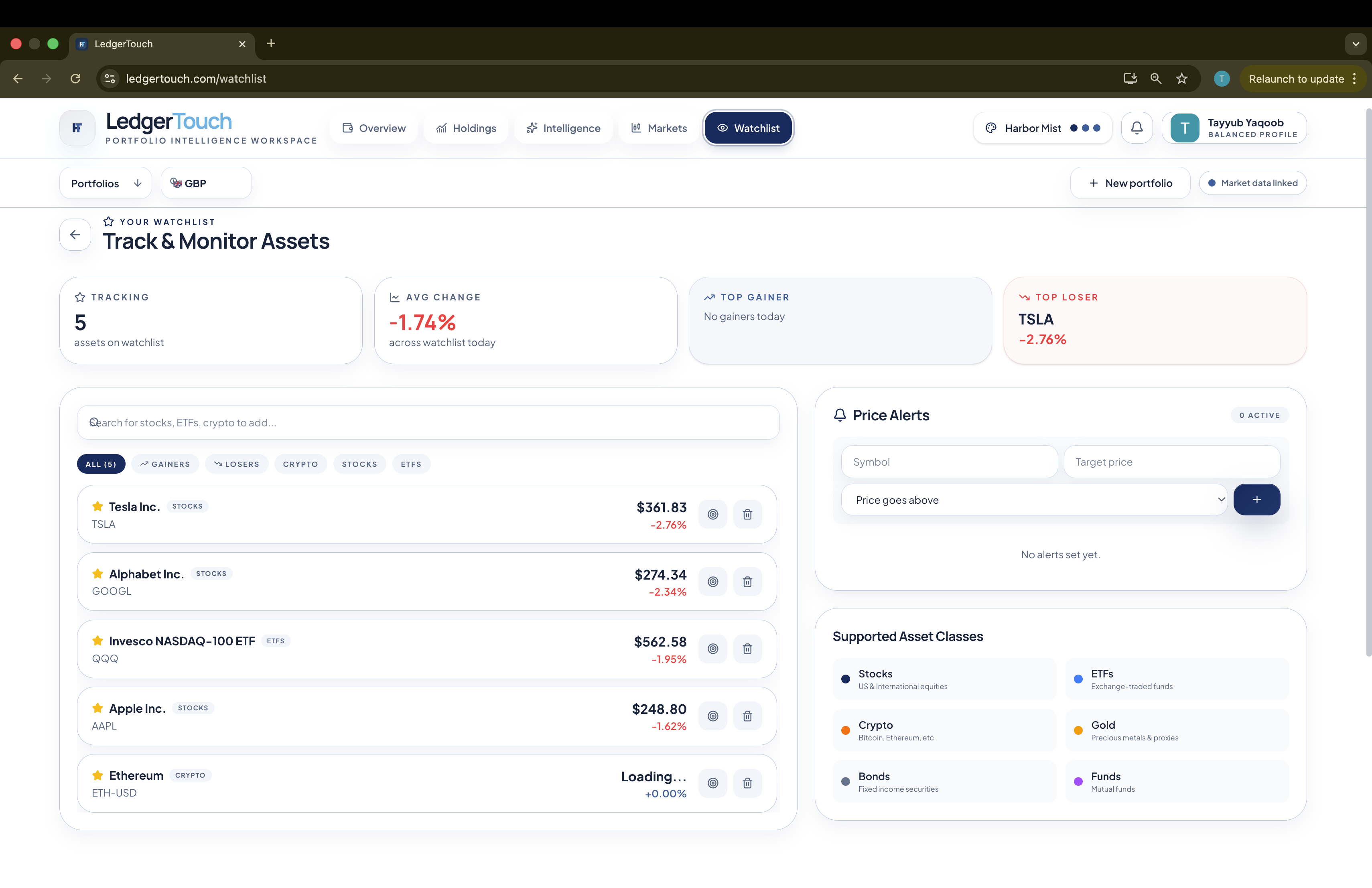Open the GBP currency selector
This screenshot has height=888, width=1372.
206,183
